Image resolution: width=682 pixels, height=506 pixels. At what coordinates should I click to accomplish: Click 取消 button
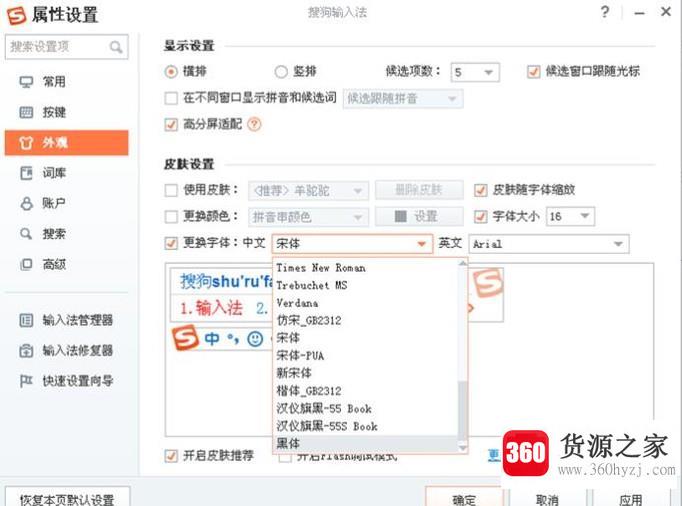(x=547, y=498)
